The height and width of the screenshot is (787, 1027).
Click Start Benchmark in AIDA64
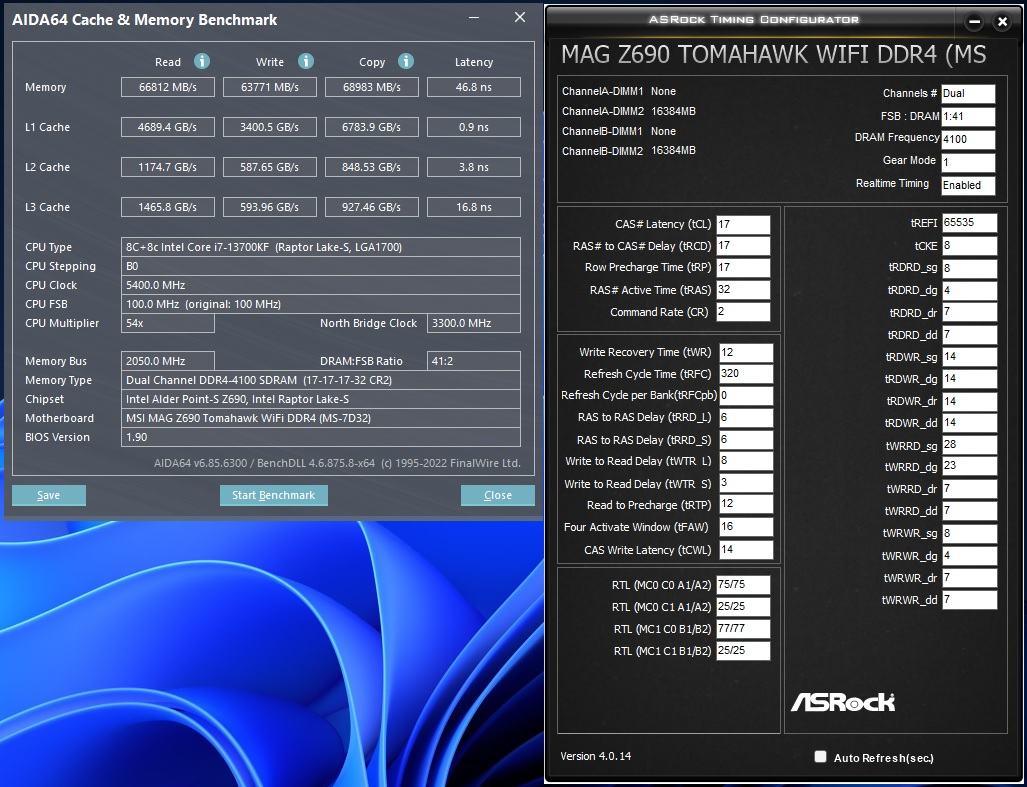click(x=274, y=495)
